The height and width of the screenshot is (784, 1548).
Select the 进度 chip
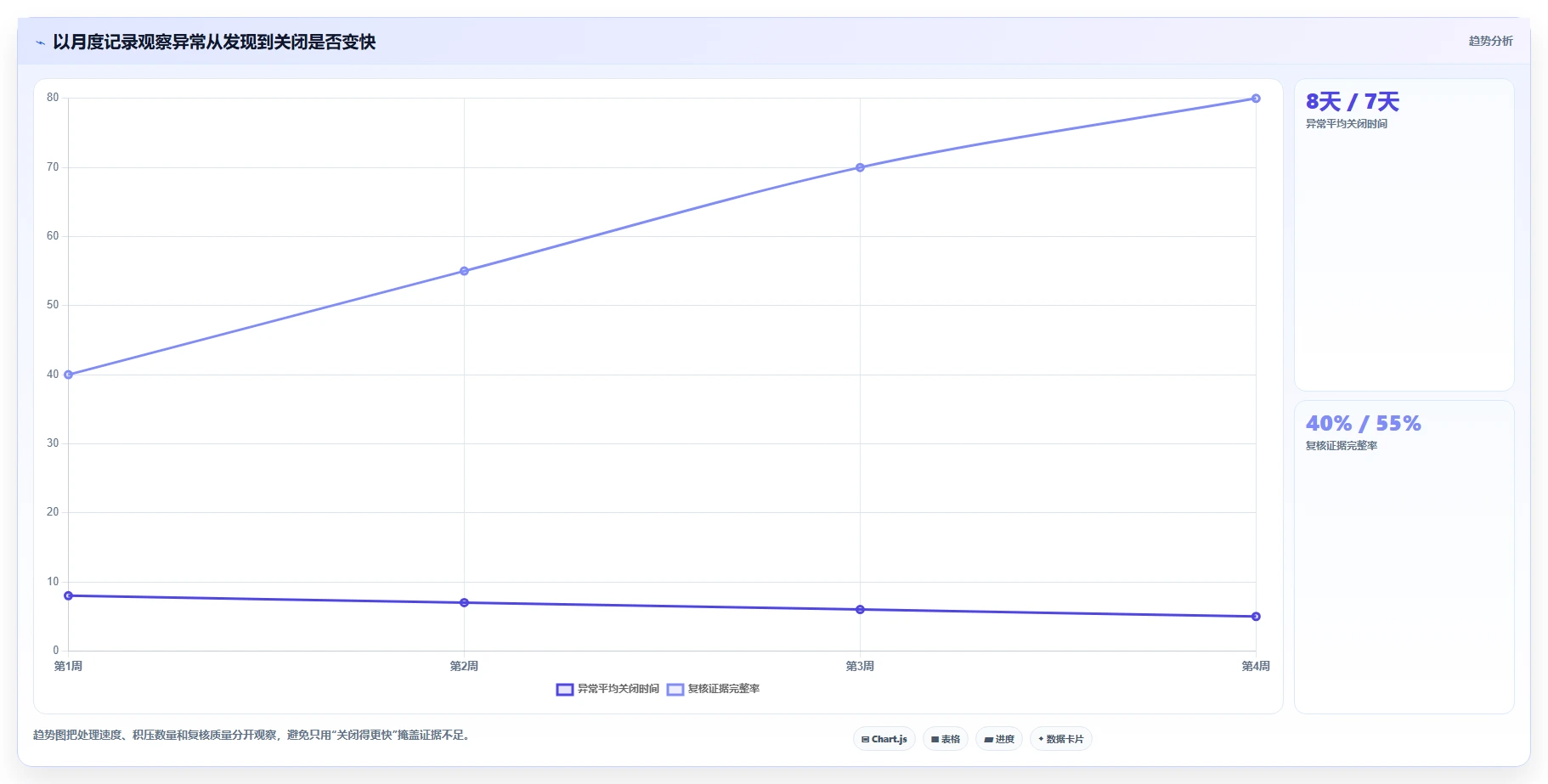click(998, 739)
